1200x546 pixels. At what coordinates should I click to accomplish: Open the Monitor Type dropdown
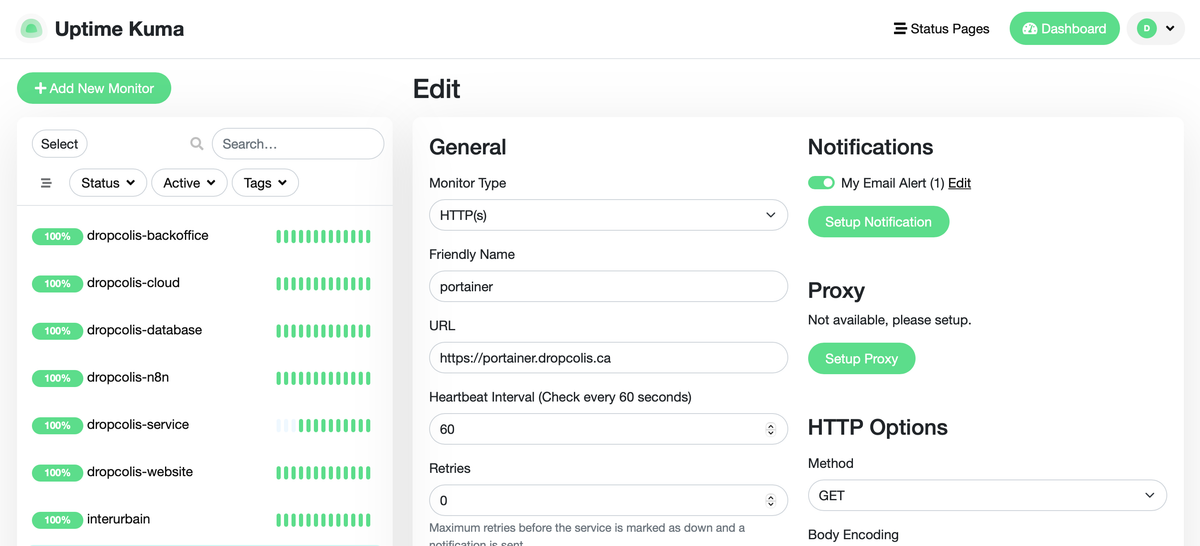point(608,215)
